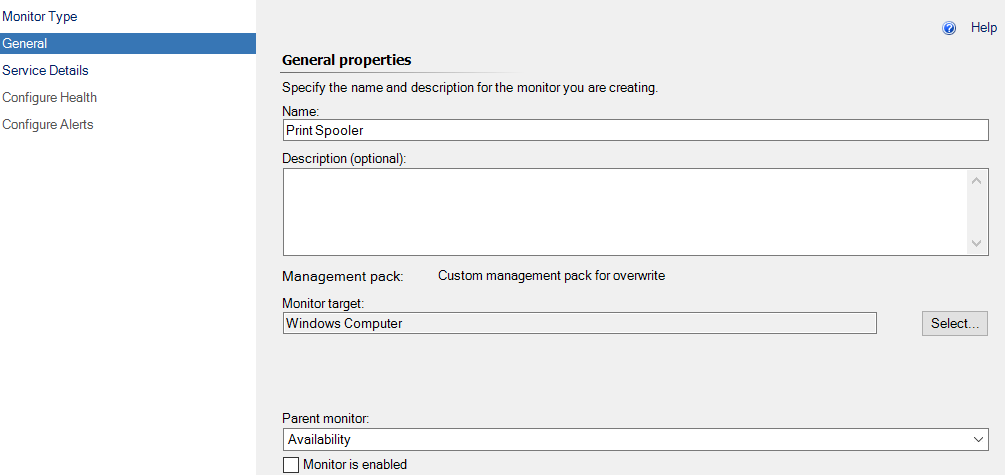Image resolution: width=1005 pixels, height=475 pixels.
Task: Click the description box scrollbar track
Action: pyautogui.click(x=976, y=212)
